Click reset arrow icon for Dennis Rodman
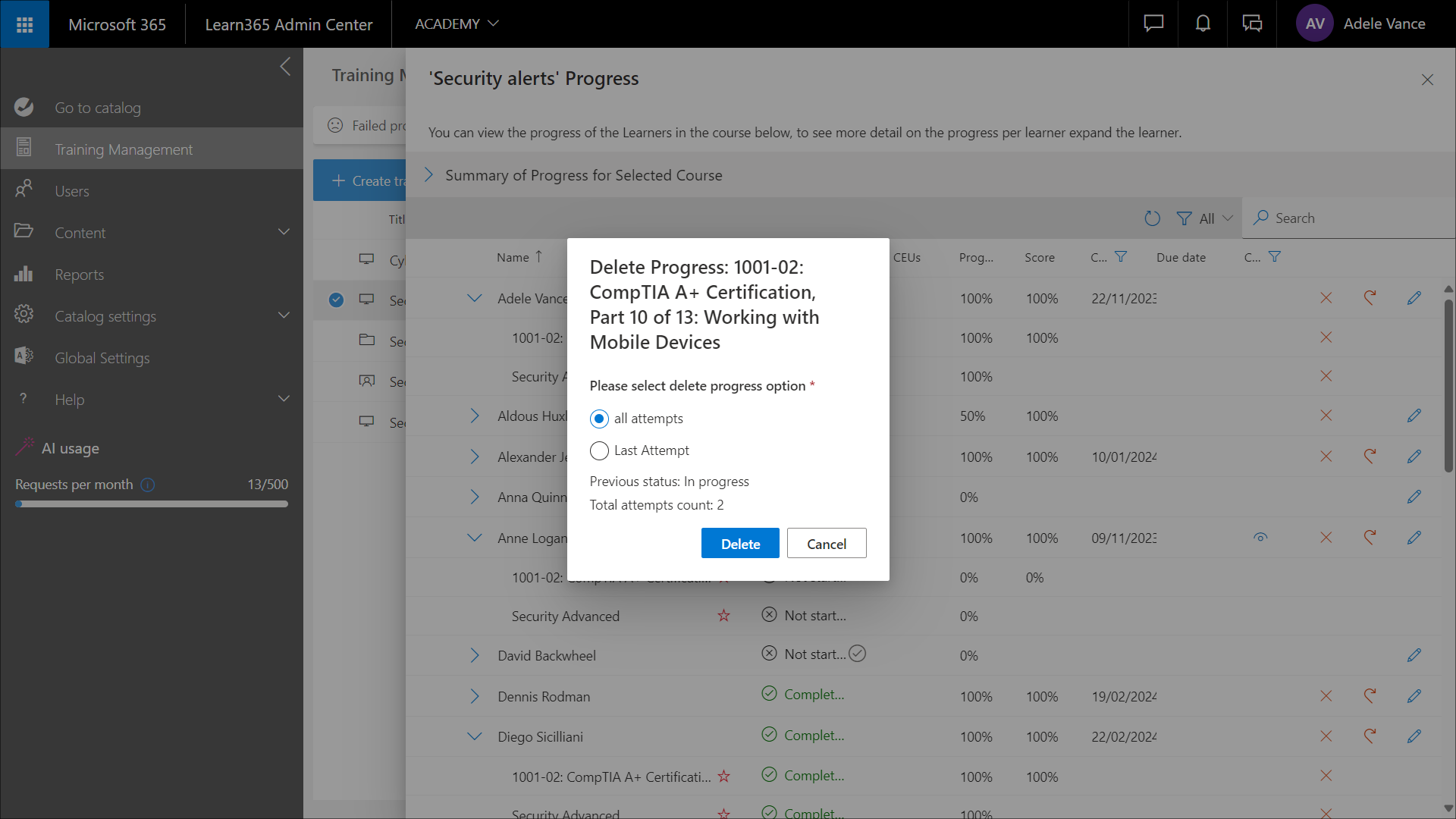 [x=1370, y=696]
